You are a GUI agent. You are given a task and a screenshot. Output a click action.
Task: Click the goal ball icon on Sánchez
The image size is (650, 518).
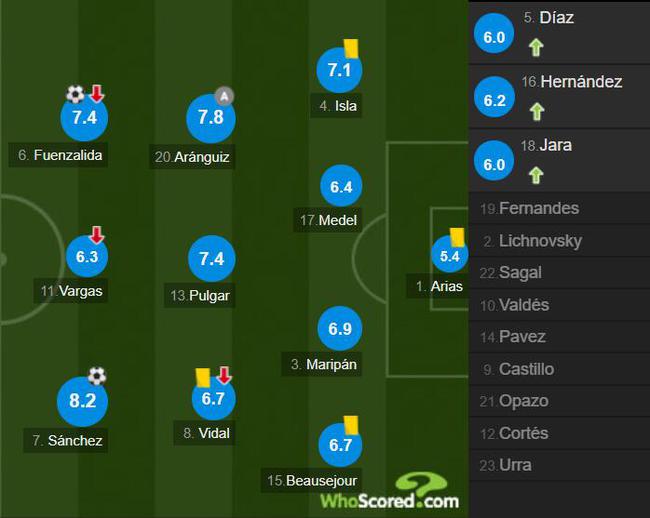tap(97, 376)
